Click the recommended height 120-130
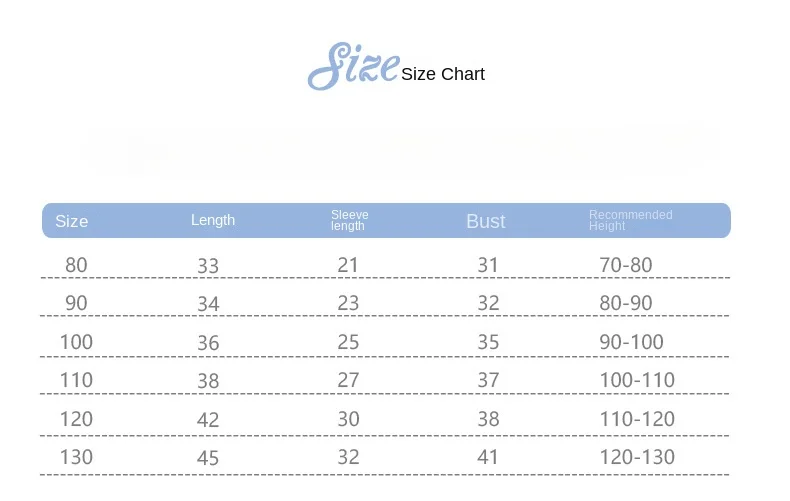 [x=637, y=457]
